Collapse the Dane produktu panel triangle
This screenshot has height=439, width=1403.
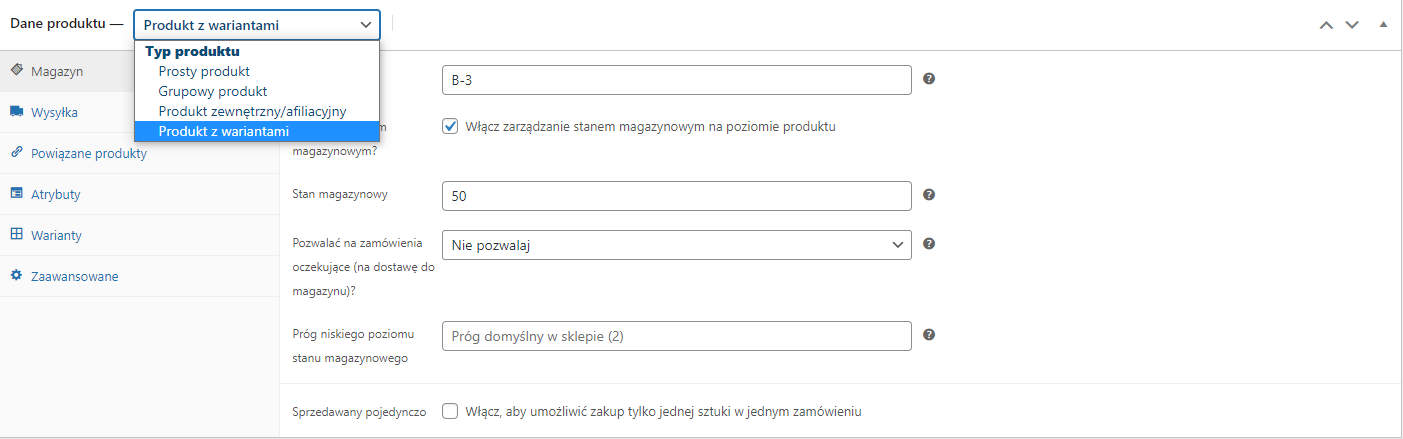point(1384,24)
